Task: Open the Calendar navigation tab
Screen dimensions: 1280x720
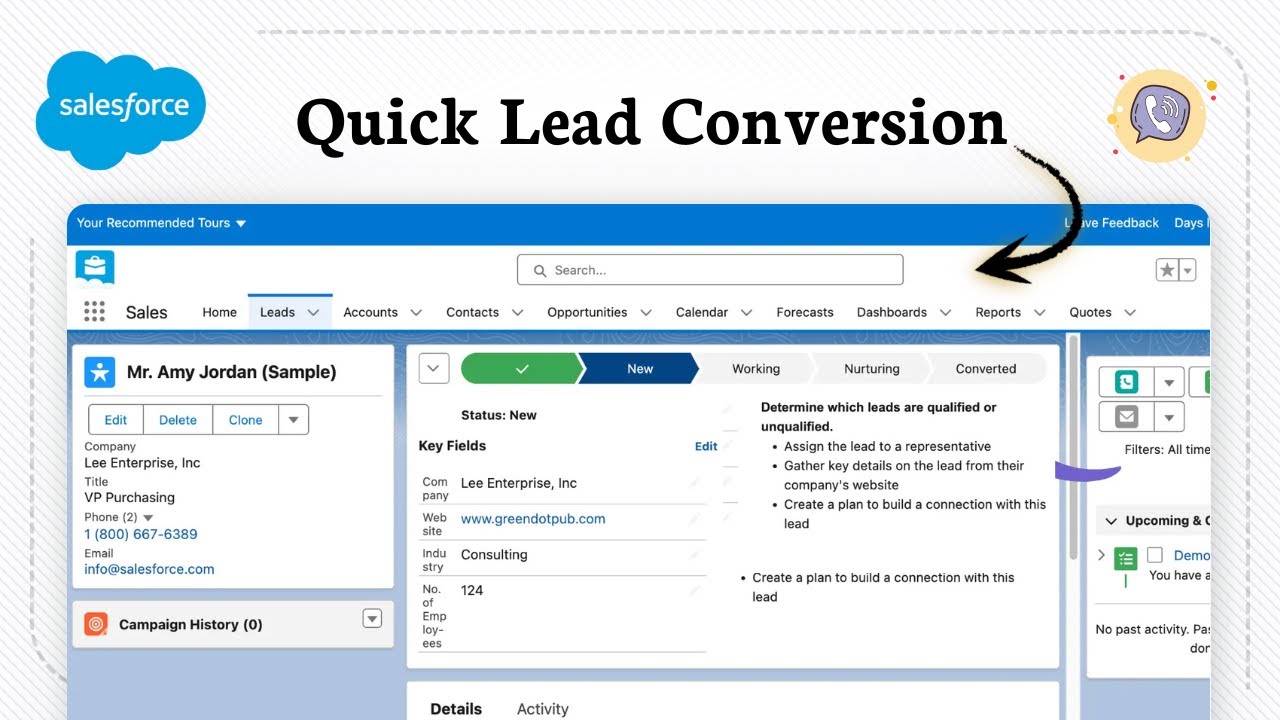Action: [x=701, y=312]
